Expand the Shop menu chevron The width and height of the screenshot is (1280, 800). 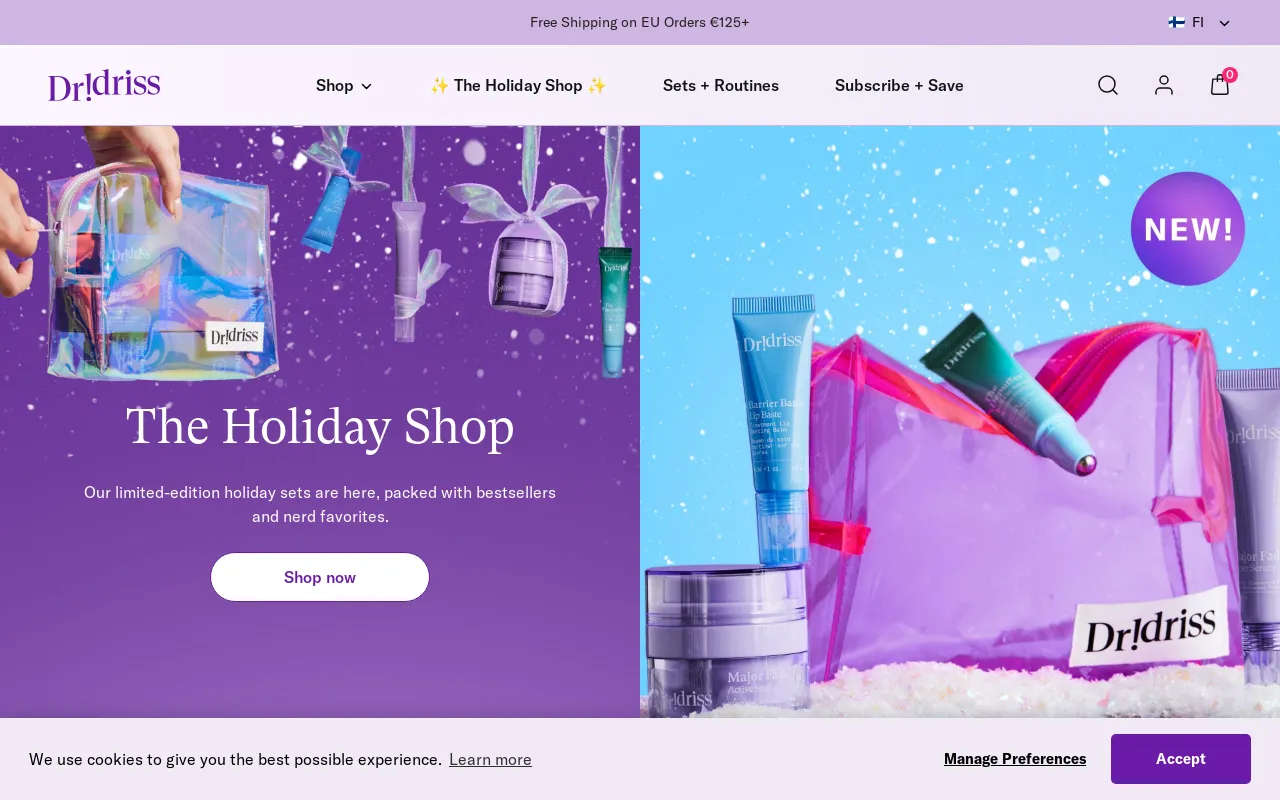point(366,86)
